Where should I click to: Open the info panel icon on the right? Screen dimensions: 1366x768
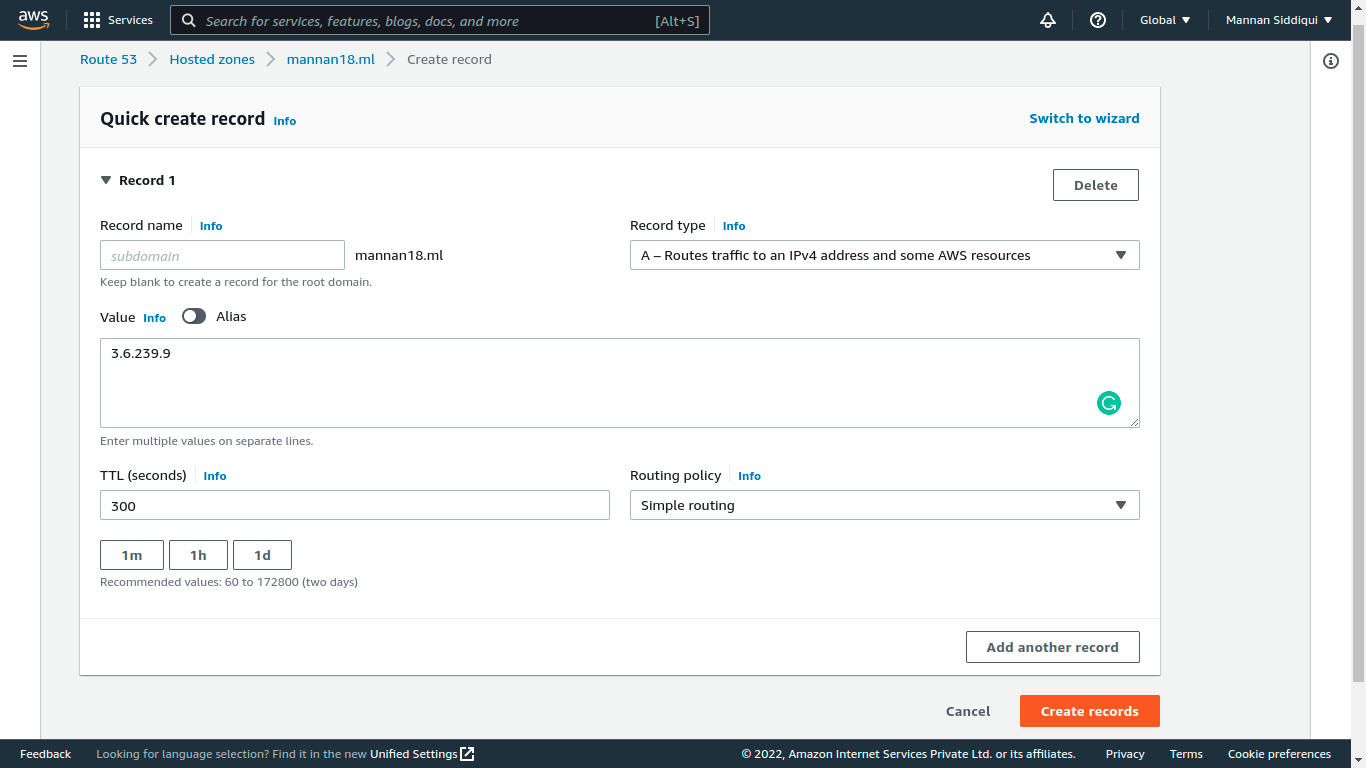click(1331, 61)
